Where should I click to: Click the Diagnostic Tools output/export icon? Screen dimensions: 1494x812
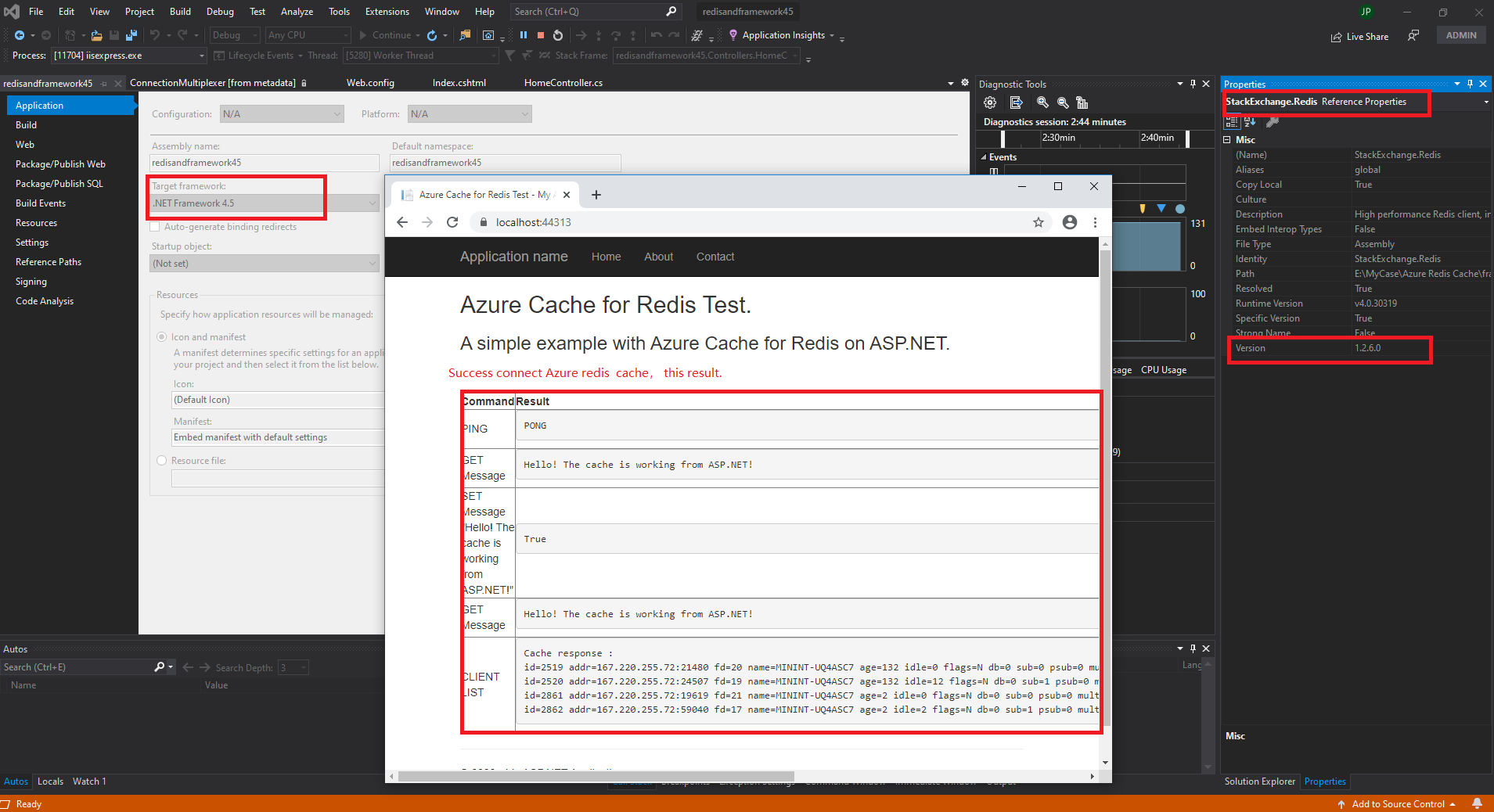click(1016, 102)
